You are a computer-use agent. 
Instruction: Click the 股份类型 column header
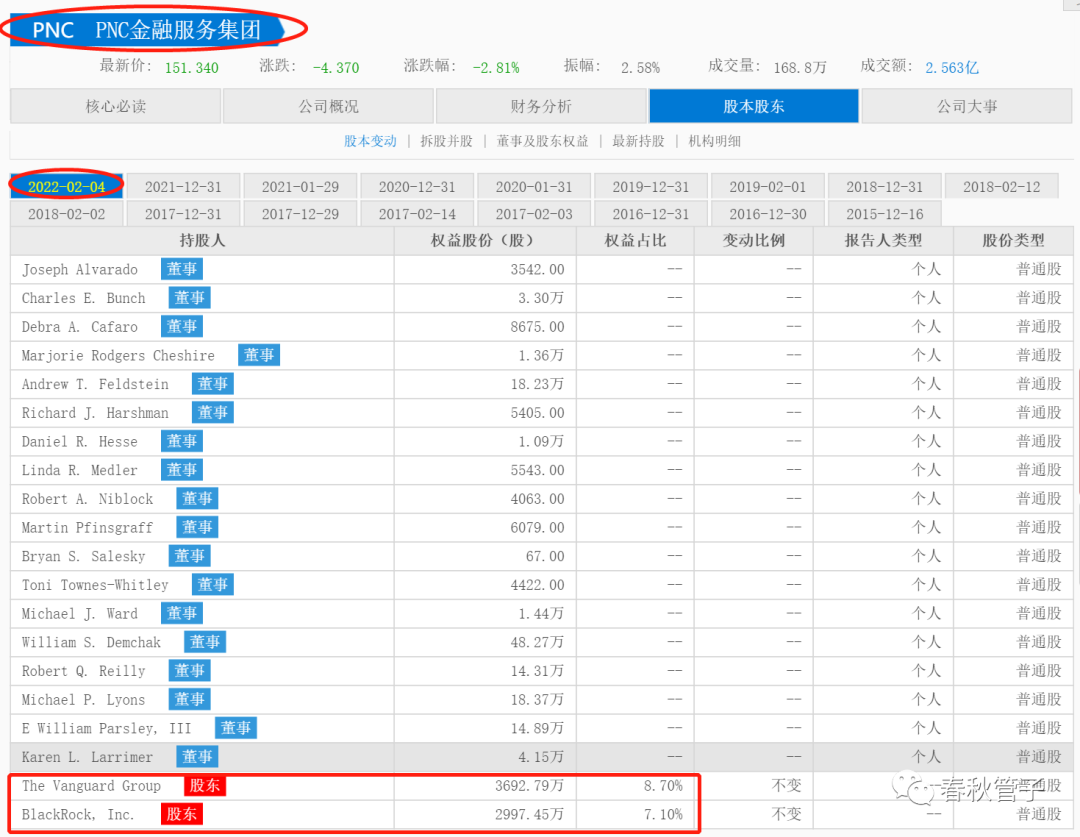point(1013,240)
